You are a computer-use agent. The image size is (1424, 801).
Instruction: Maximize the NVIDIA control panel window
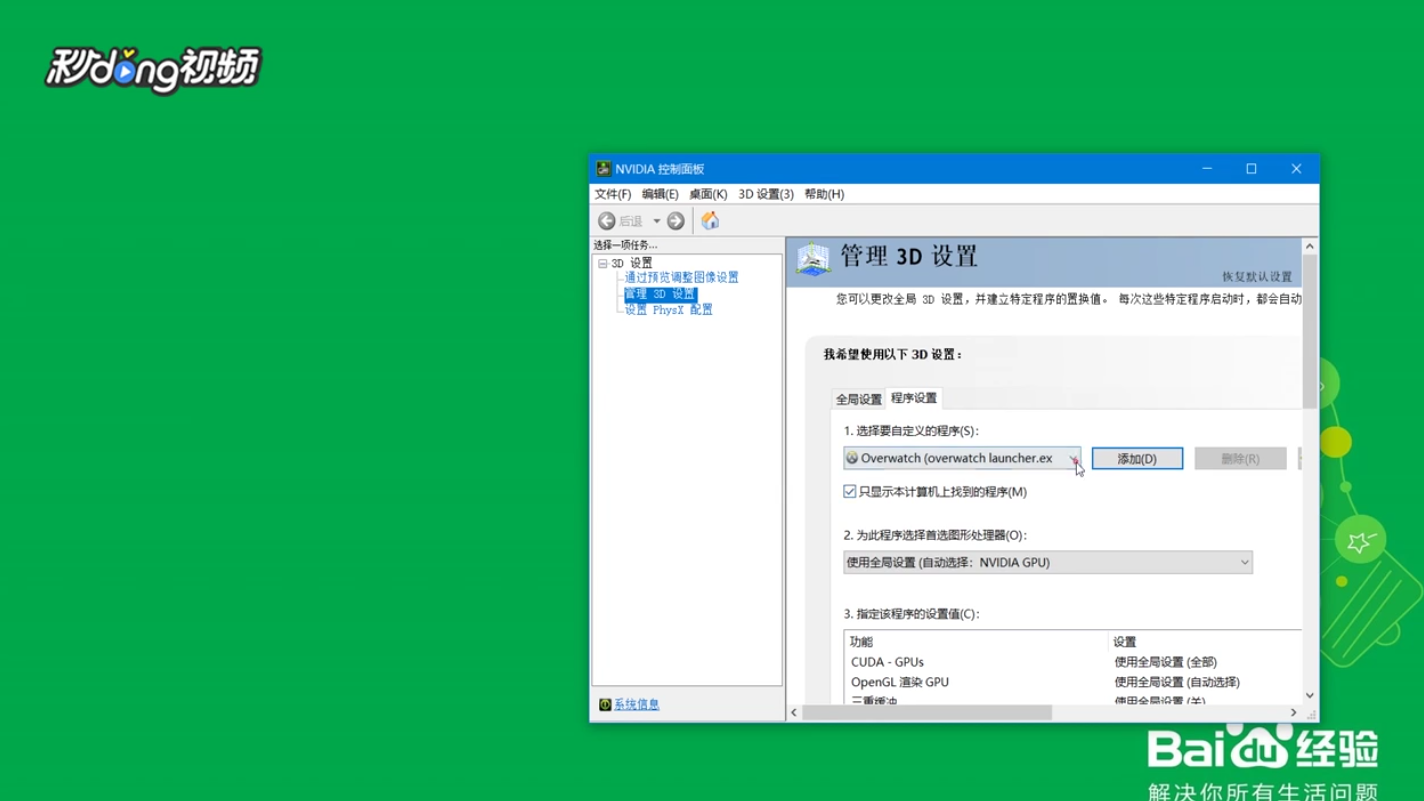tap(1251, 169)
